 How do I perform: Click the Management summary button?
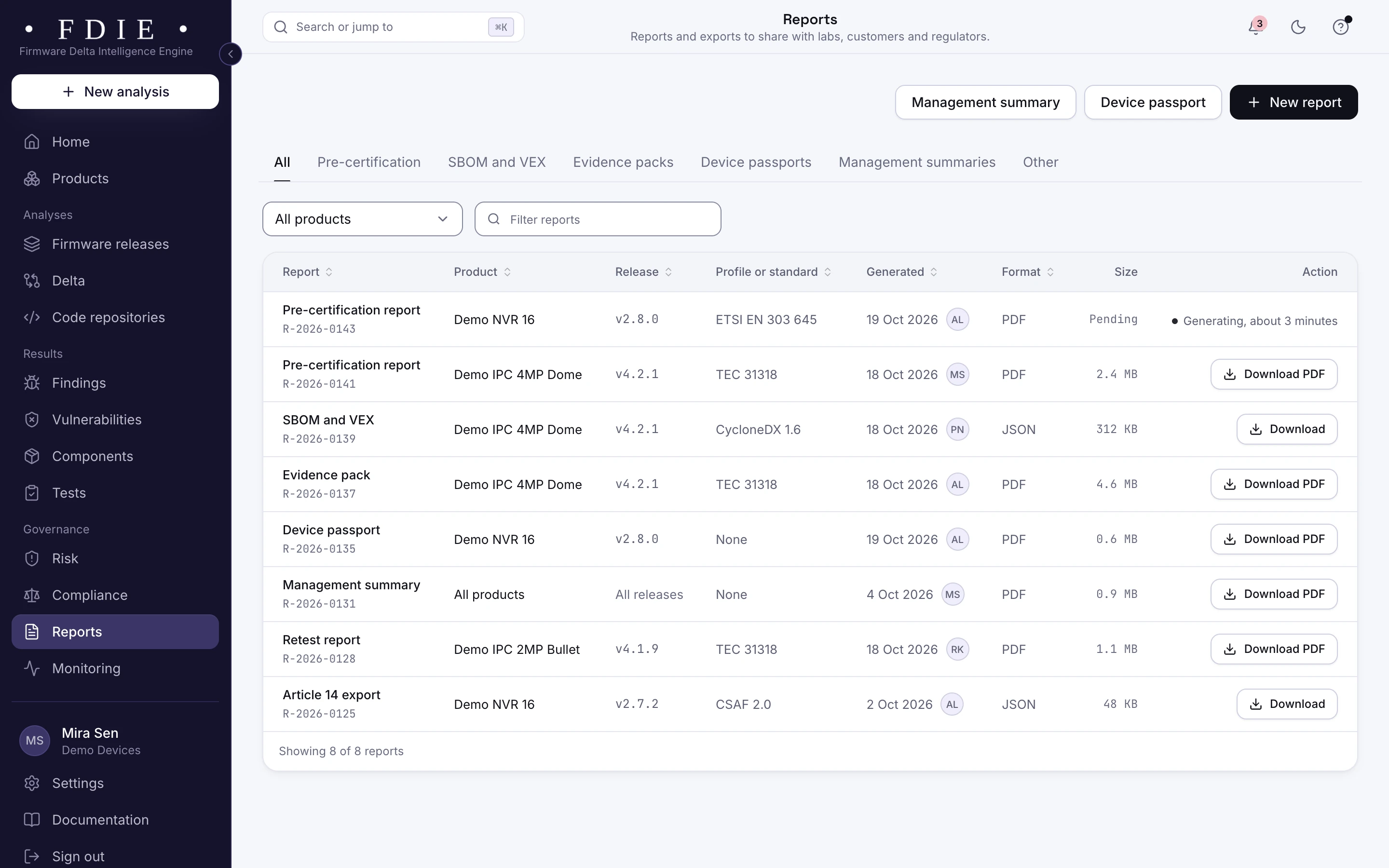(985, 102)
